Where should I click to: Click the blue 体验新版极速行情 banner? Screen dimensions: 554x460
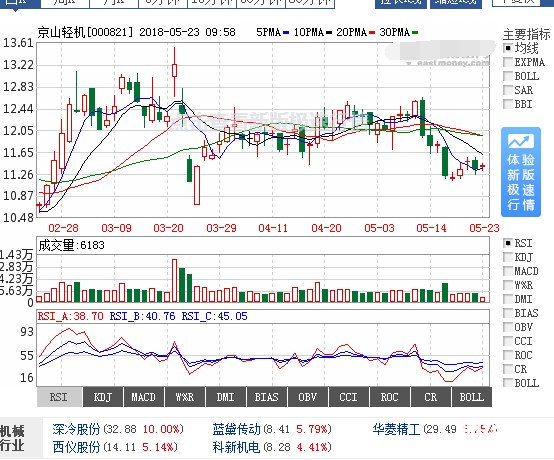tap(521, 172)
